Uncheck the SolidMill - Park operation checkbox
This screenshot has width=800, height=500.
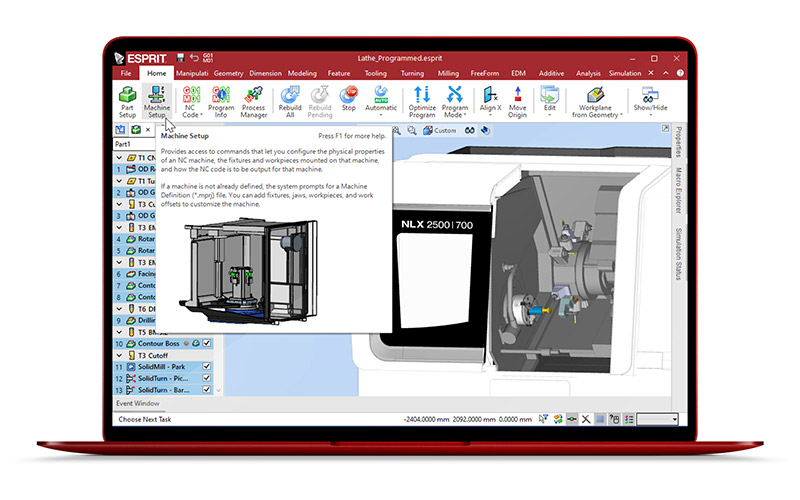pyautogui.click(x=207, y=367)
